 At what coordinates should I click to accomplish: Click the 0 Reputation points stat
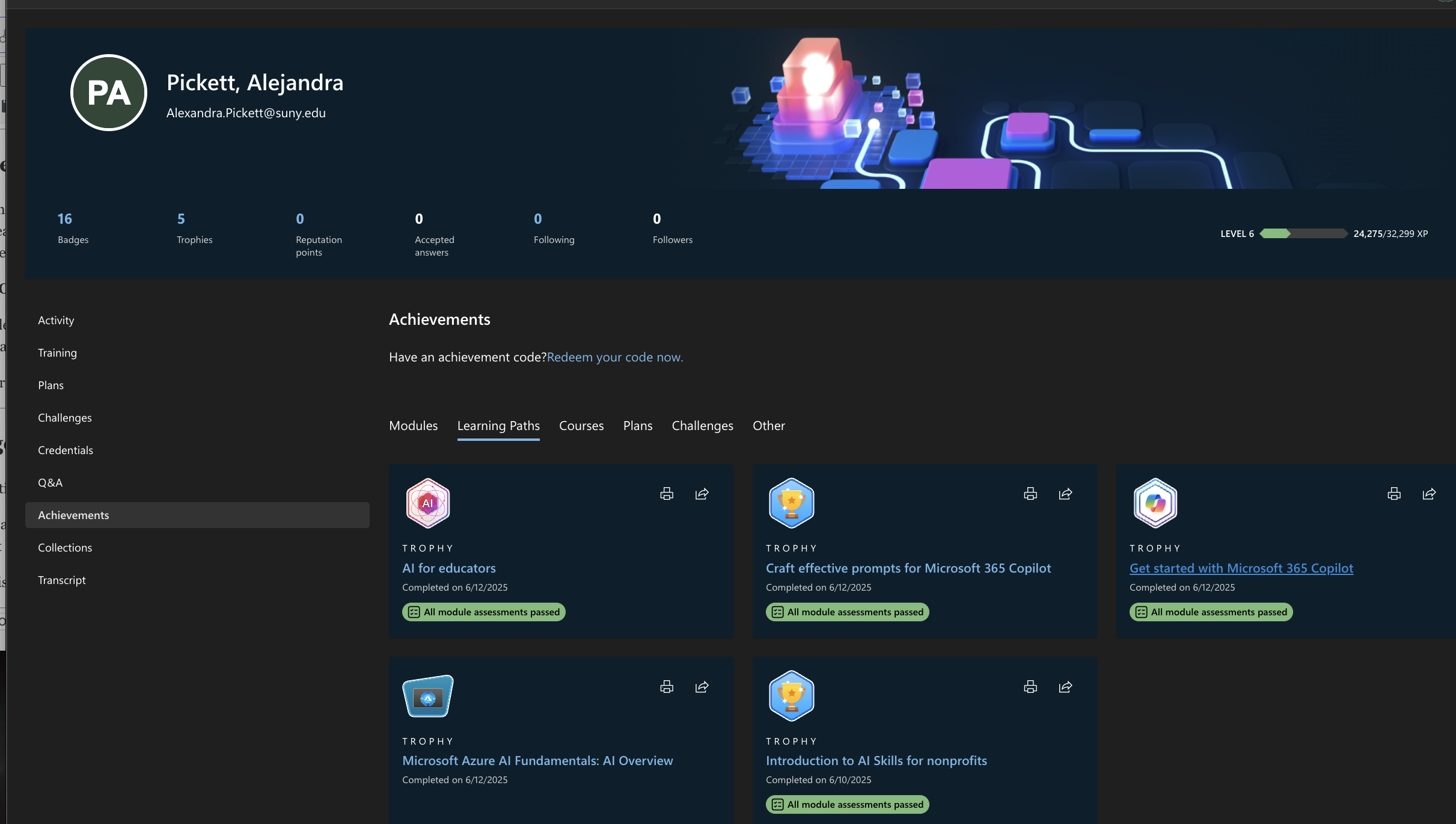pos(319,235)
